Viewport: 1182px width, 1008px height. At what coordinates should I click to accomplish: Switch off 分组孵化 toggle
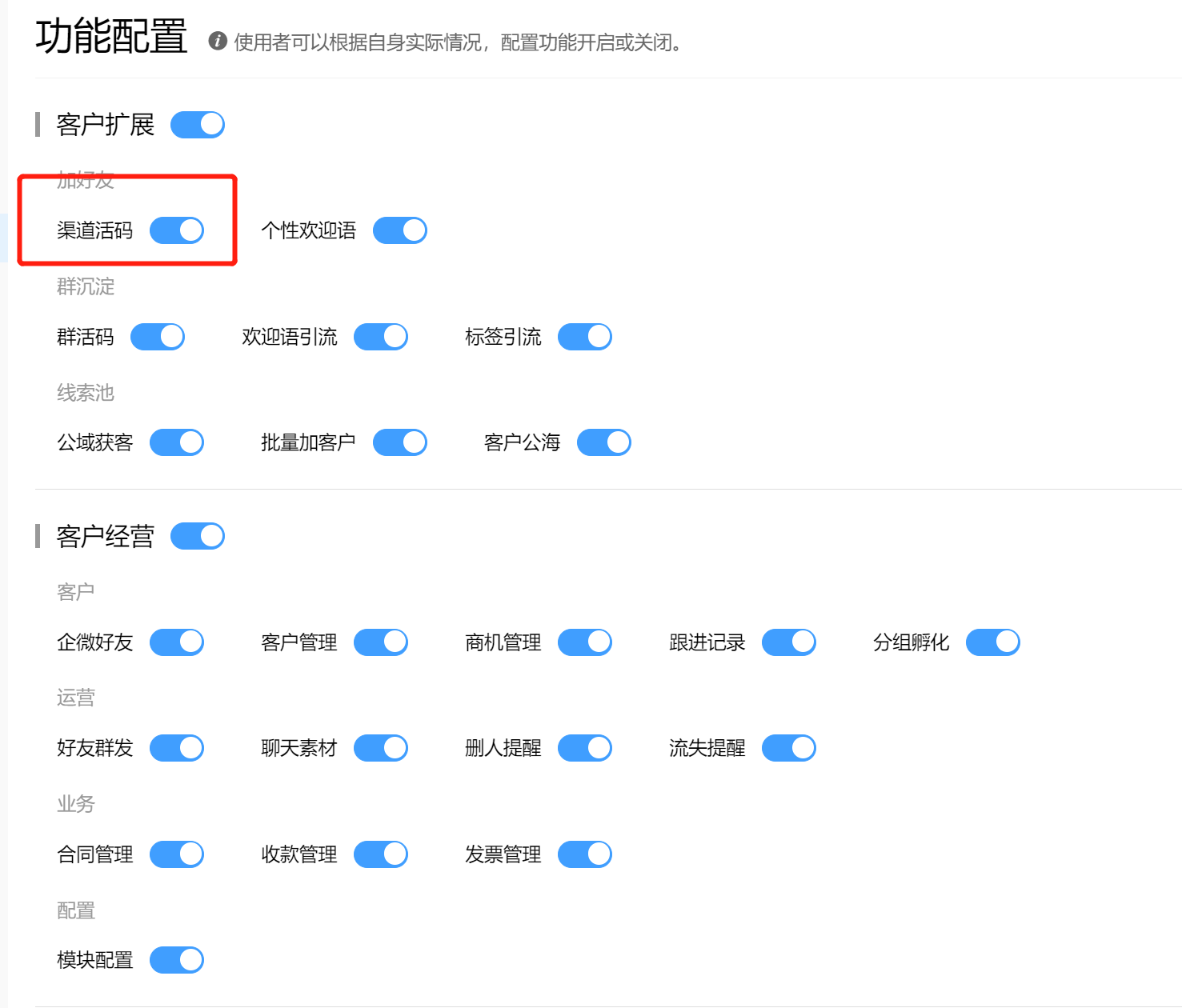coord(993,642)
